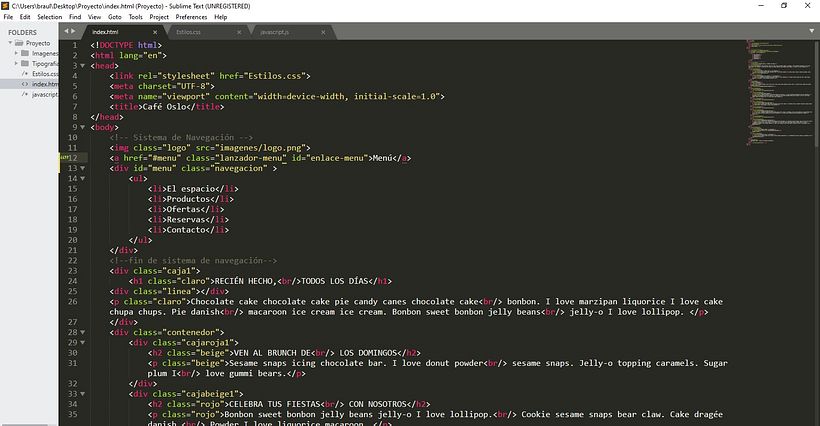Click the javascript file type icon in sidebar
The height and width of the screenshot is (426, 820).
pyautogui.click(x=25, y=94)
